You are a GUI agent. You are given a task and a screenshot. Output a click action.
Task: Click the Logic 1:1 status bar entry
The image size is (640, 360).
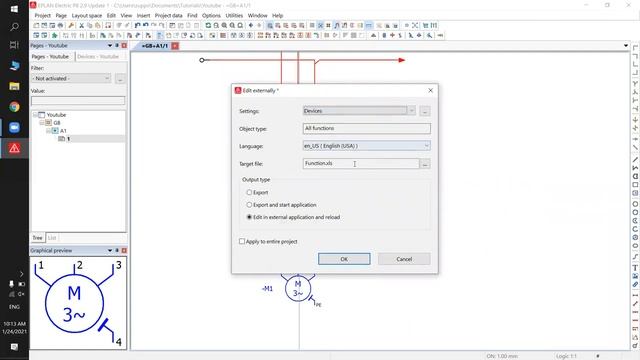(567, 356)
